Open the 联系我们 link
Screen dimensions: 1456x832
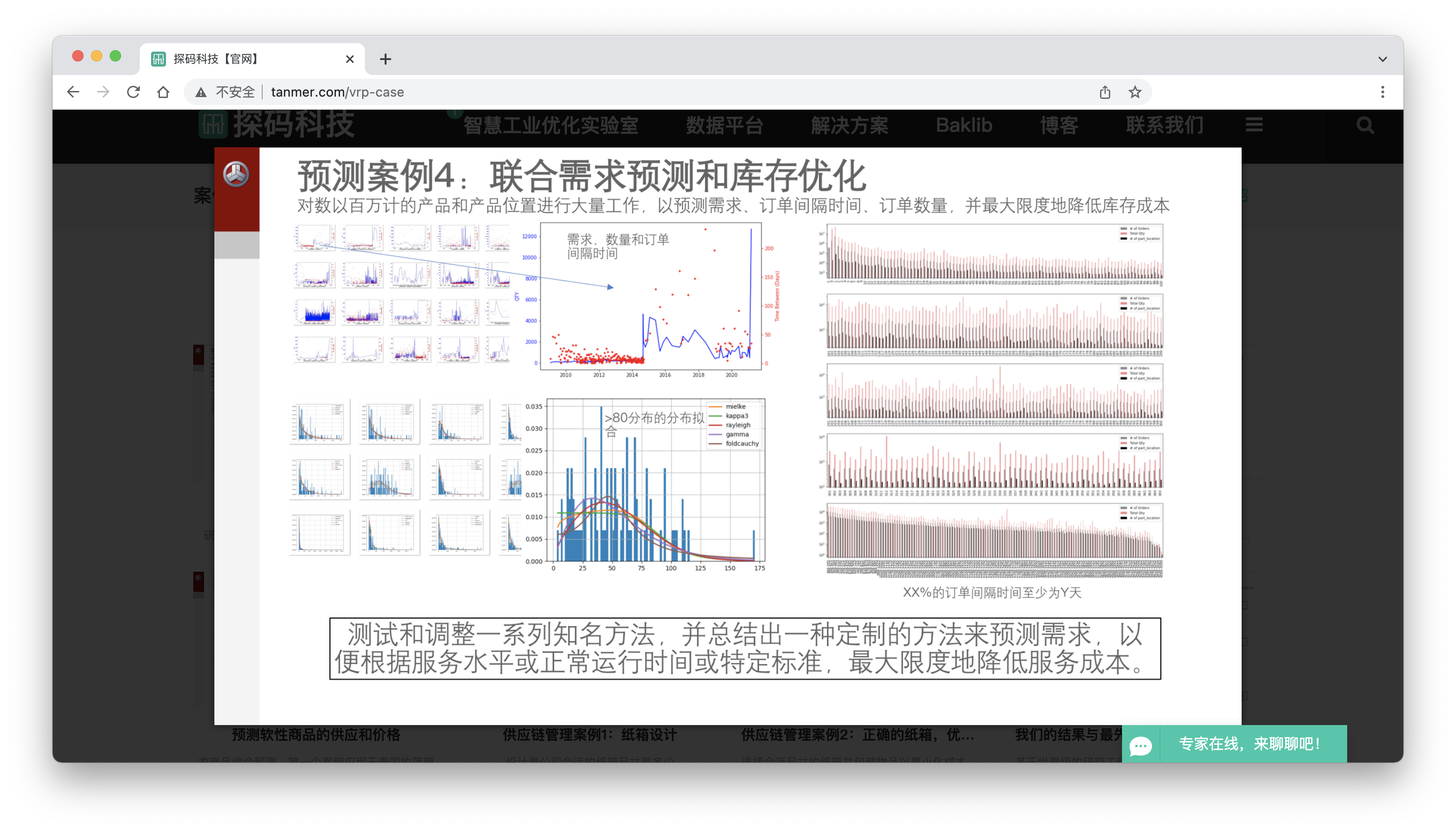click(1165, 125)
